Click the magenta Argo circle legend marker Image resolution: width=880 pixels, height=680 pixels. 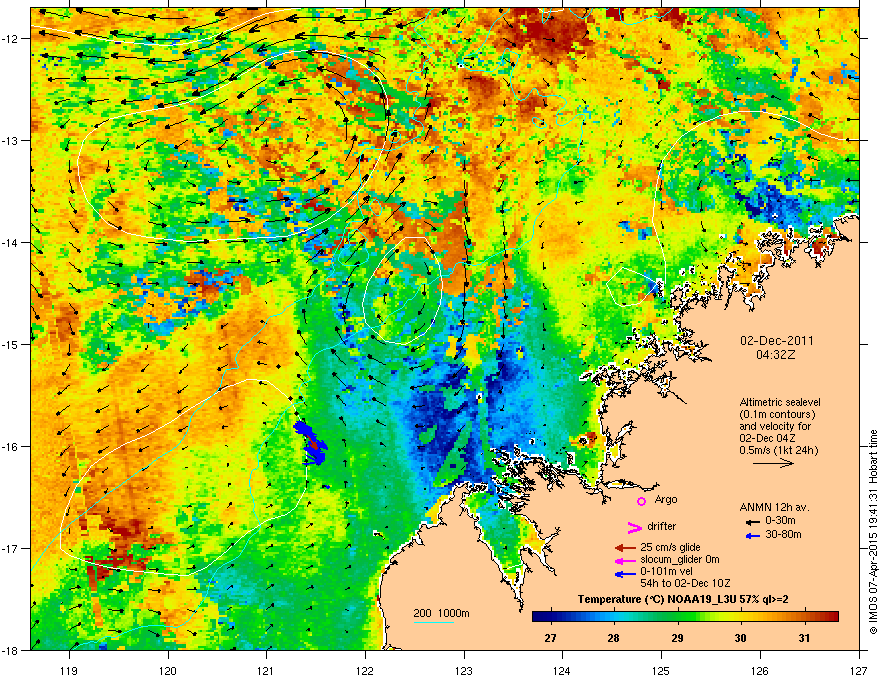tap(641, 501)
